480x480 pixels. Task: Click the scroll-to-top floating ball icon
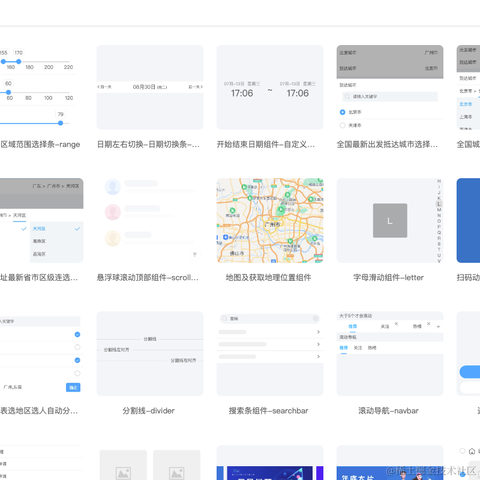point(195,254)
